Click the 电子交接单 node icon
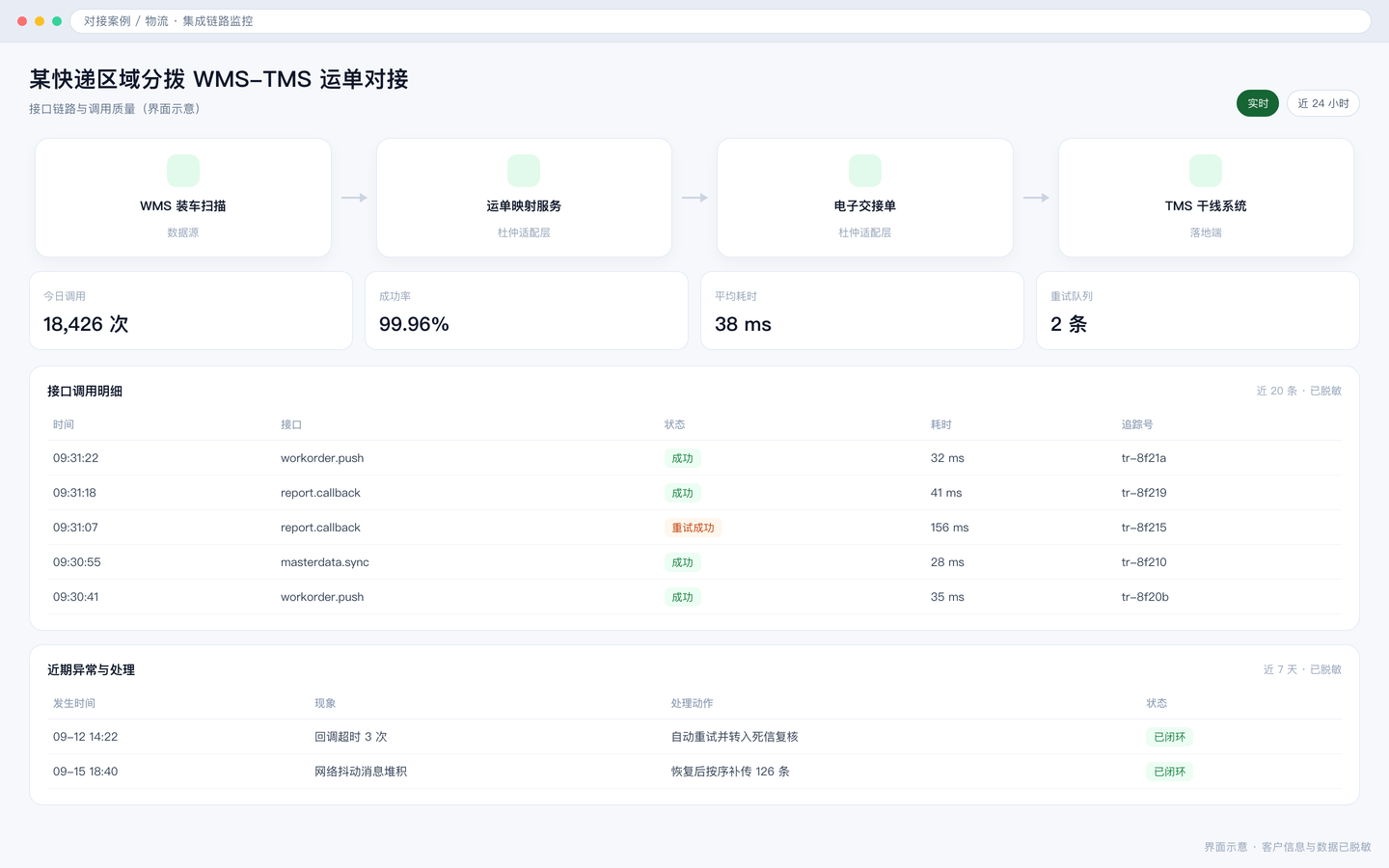The width and height of the screenshot is (1389, 868). tap(865, 171)
